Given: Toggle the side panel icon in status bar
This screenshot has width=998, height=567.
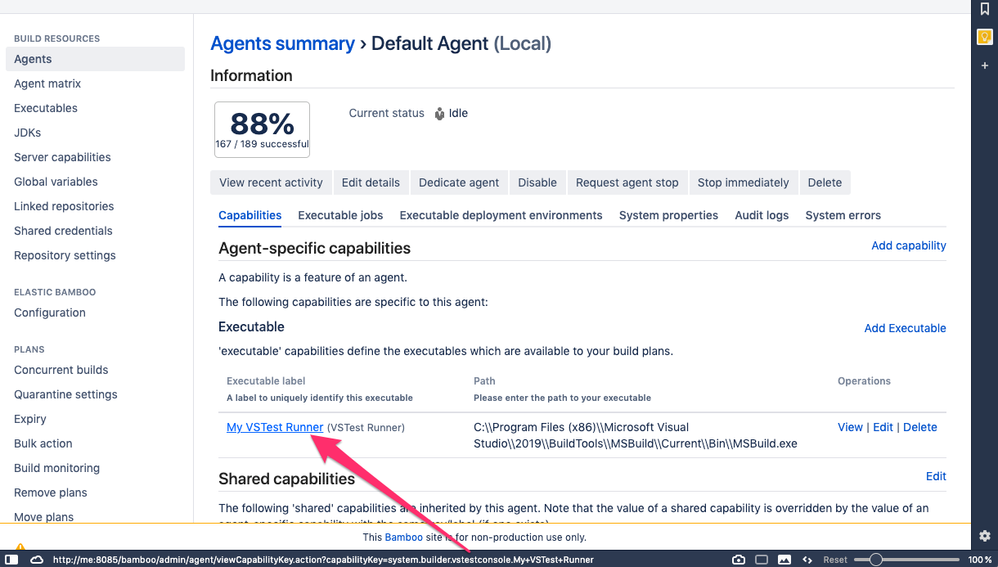Looking at the screenshot, I should pyautogui.click(x=12, y=559).
